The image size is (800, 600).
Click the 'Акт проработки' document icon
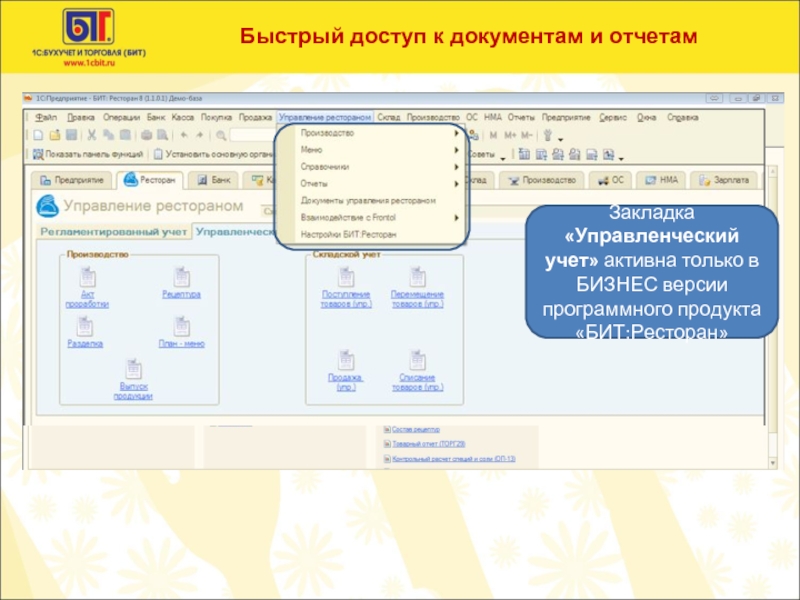[x=87, y=278]
